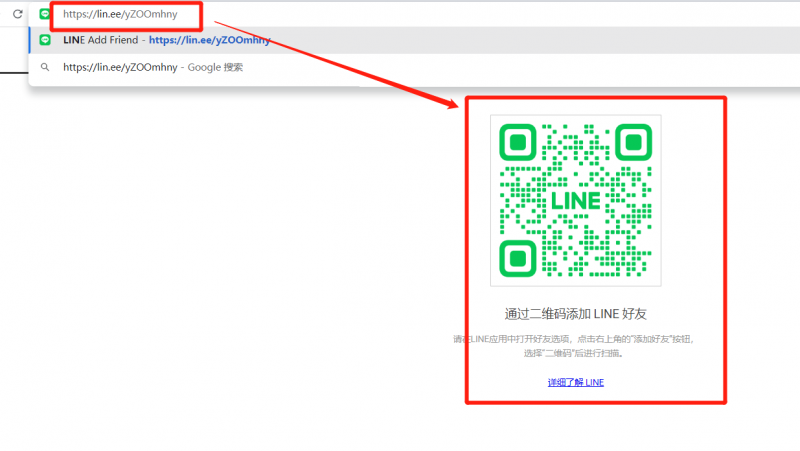Viewport: 800px width, 451px height.
Task: Select the Google 搜索 suggestion row
Action: point(414,67)
